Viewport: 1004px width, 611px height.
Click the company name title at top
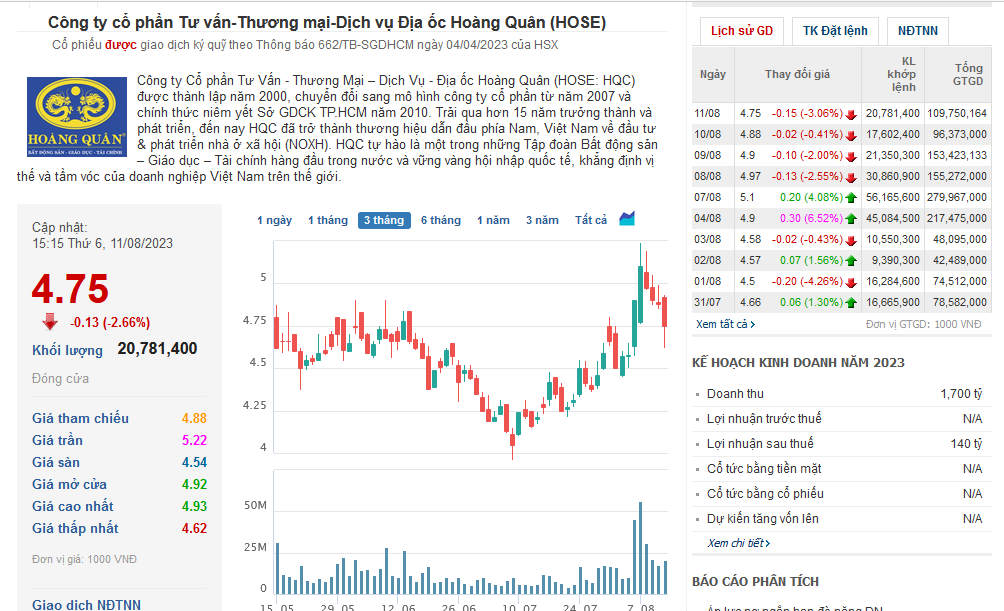tap(327, 22)
